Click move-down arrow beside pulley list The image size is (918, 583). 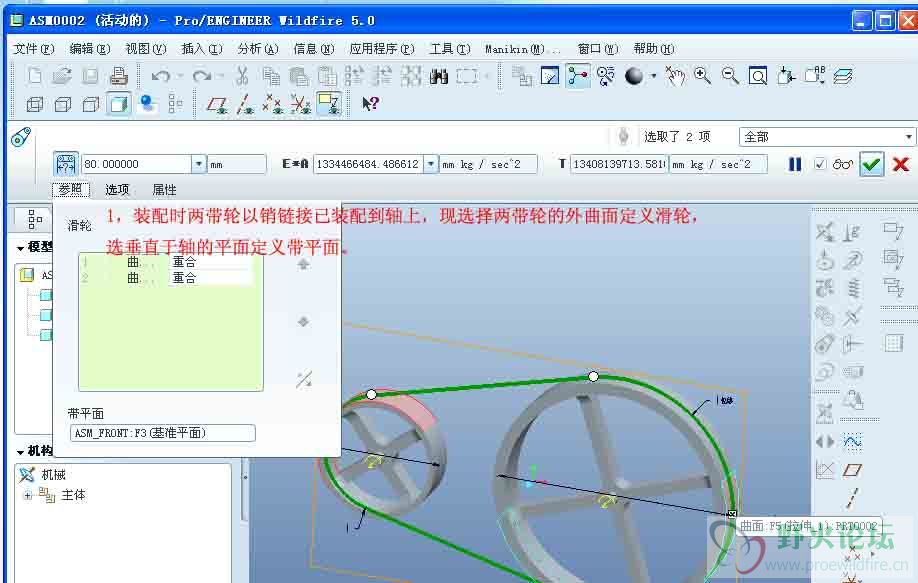(303, 321)
